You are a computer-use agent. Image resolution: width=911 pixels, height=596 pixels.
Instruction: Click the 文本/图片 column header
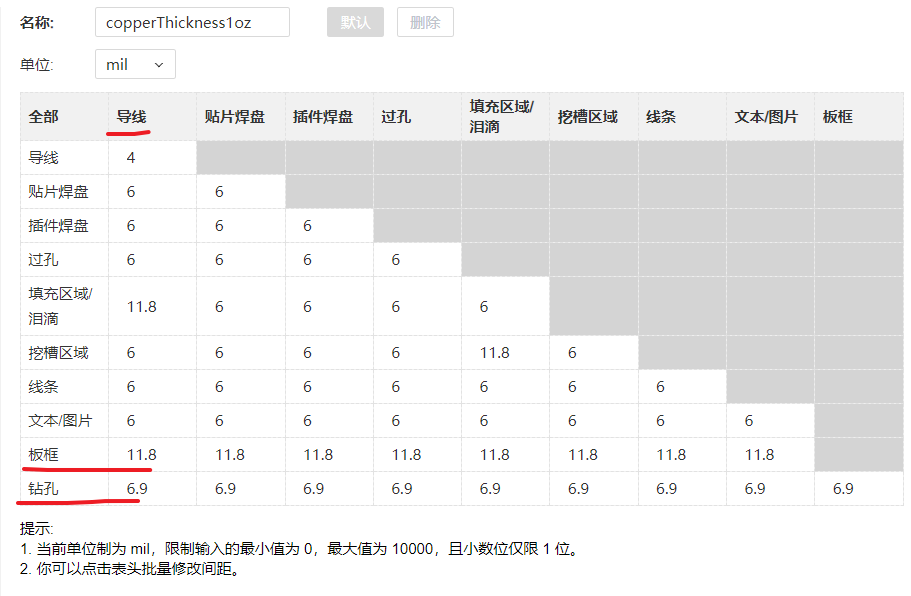[x=770, y=117]
